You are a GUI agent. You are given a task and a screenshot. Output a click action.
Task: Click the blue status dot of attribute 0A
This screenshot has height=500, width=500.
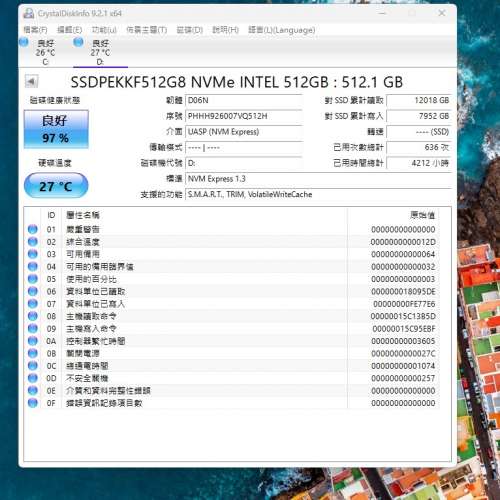33,341
